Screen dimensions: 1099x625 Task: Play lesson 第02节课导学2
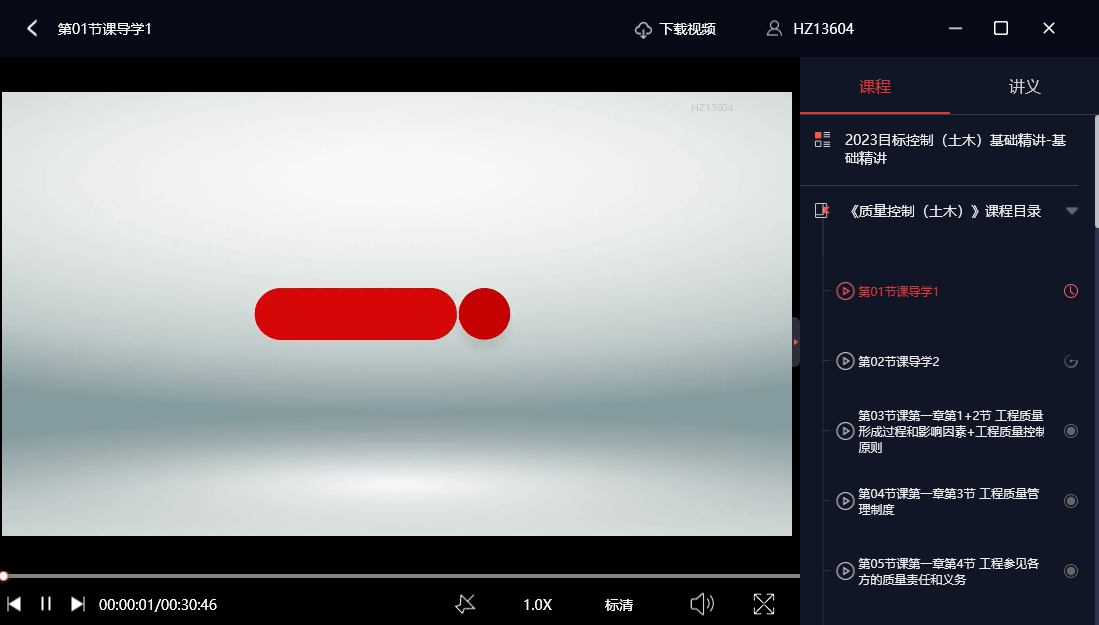click(898, 361)
